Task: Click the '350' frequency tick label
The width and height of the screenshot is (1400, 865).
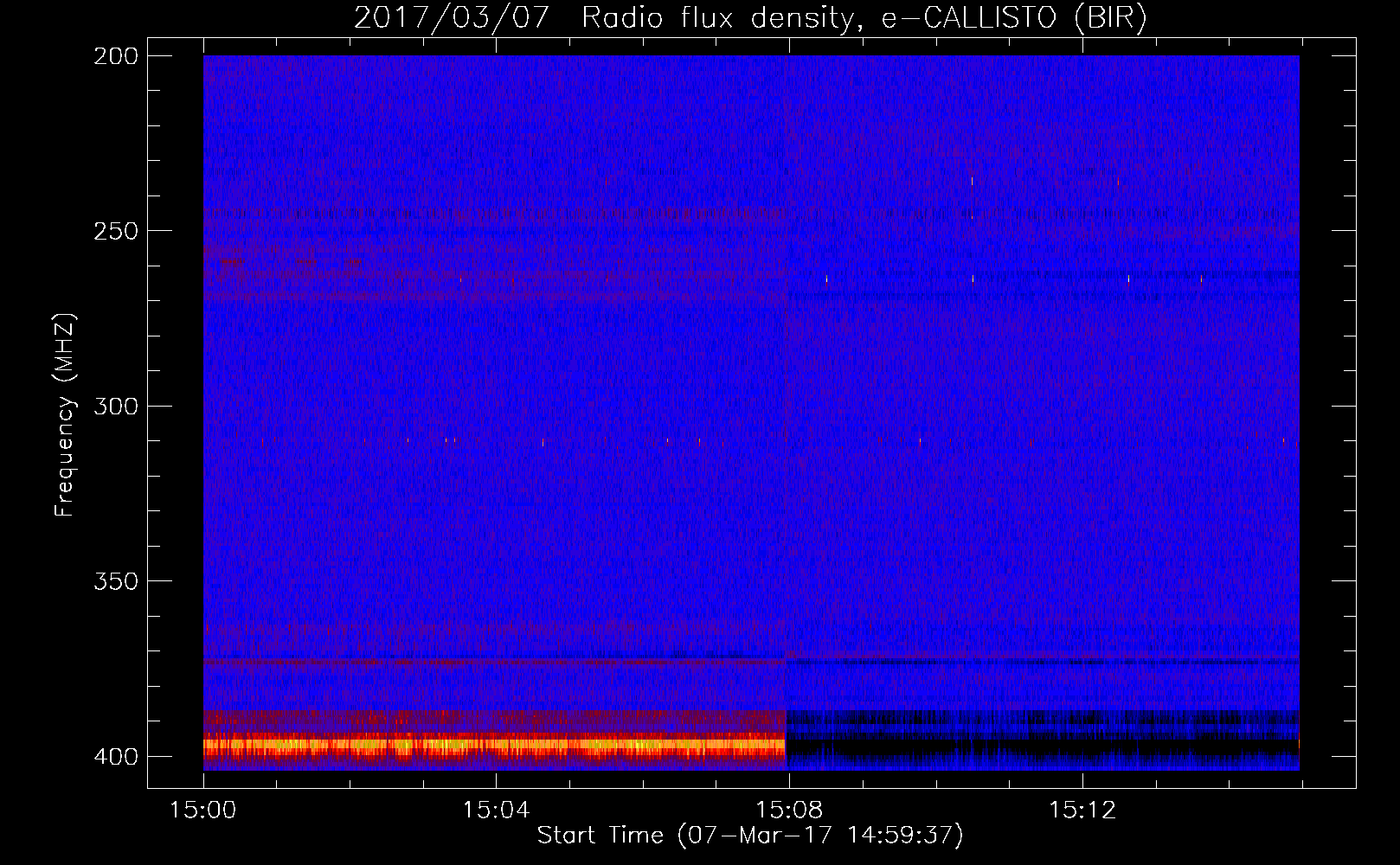Action: (x=116, y=581)
